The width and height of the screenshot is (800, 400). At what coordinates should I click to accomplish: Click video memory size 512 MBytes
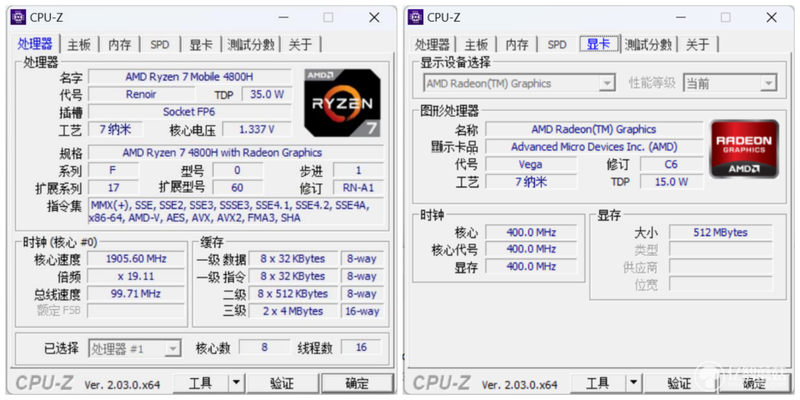(720, 233)
